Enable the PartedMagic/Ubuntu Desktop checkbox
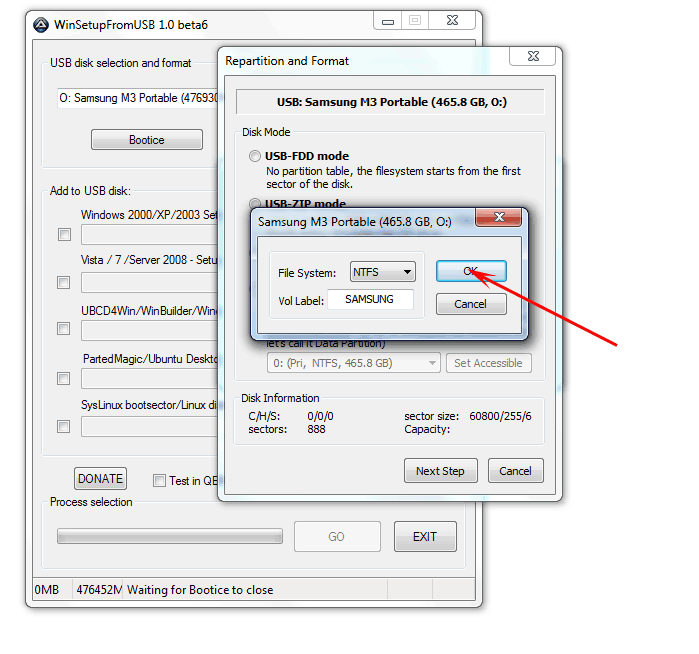 tap(64, 378)
